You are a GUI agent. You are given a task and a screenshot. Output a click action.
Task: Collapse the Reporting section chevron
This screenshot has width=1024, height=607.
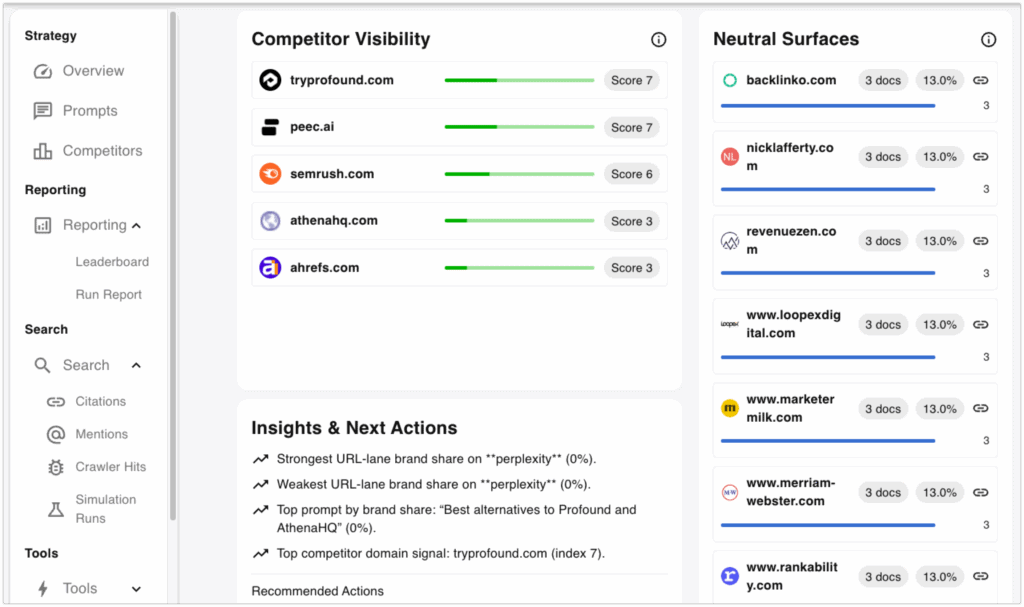(x=137, y=226)
